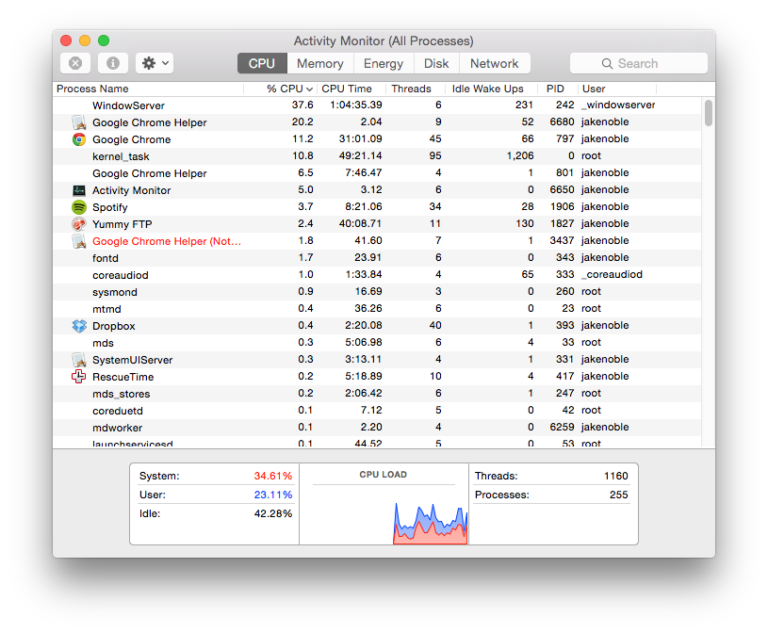Image resolution: width=768 pixels, height=633 pixels.
Task: Click the Processes count 255
Action: pos(619,495)
